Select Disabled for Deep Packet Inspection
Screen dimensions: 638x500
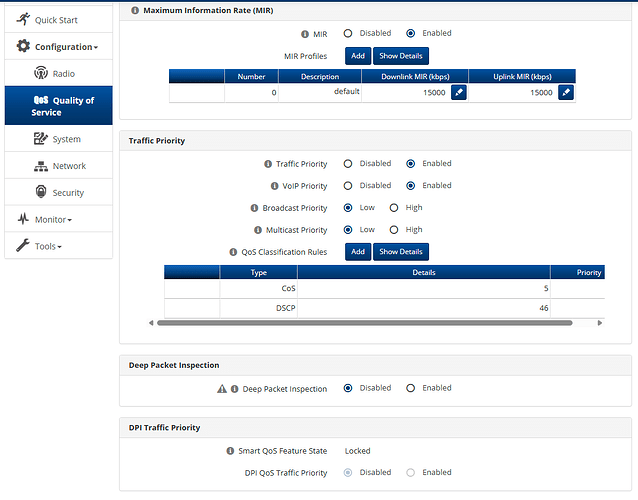[x=348, y=388]
